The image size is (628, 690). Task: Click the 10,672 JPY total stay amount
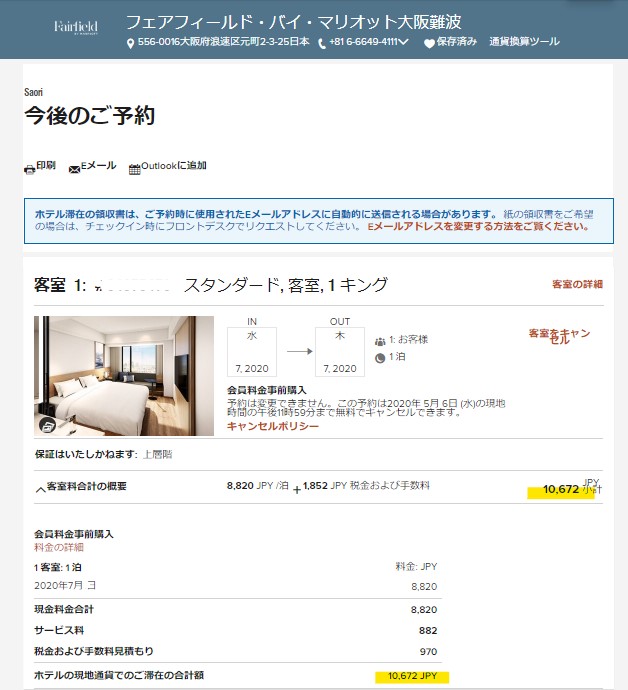412,676
